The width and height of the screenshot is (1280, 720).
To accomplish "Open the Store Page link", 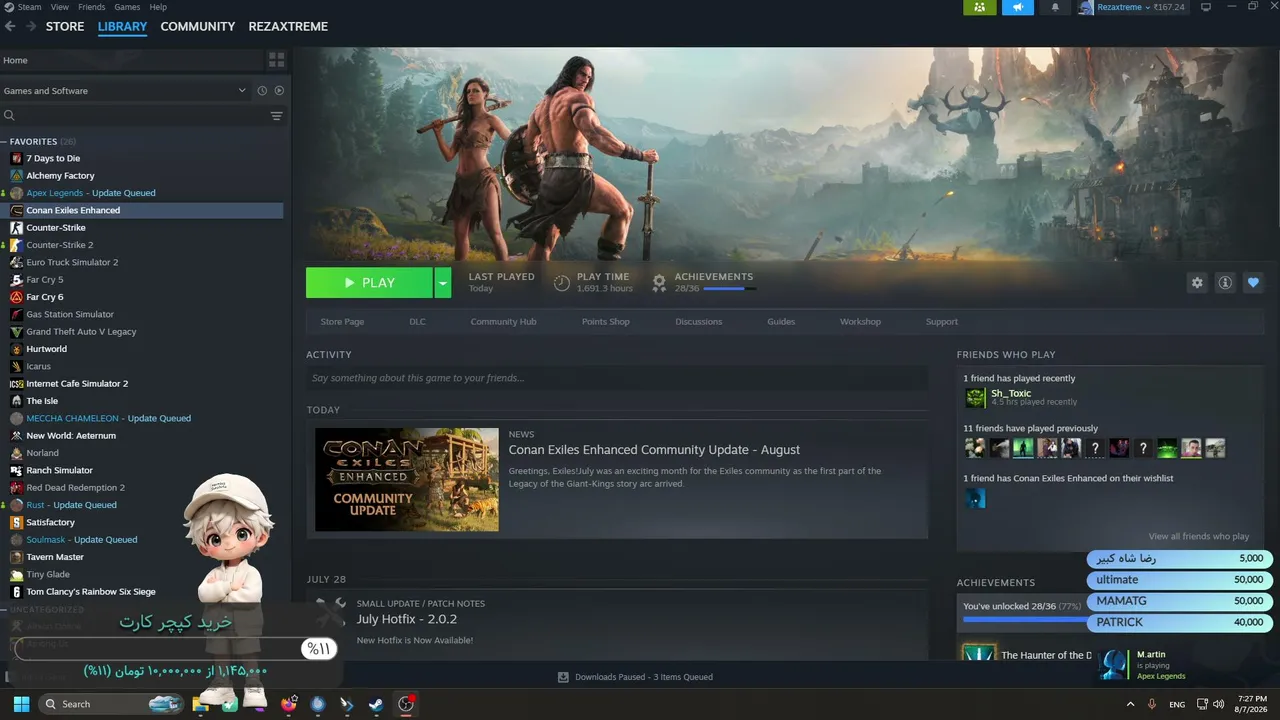I will [342, 322].
